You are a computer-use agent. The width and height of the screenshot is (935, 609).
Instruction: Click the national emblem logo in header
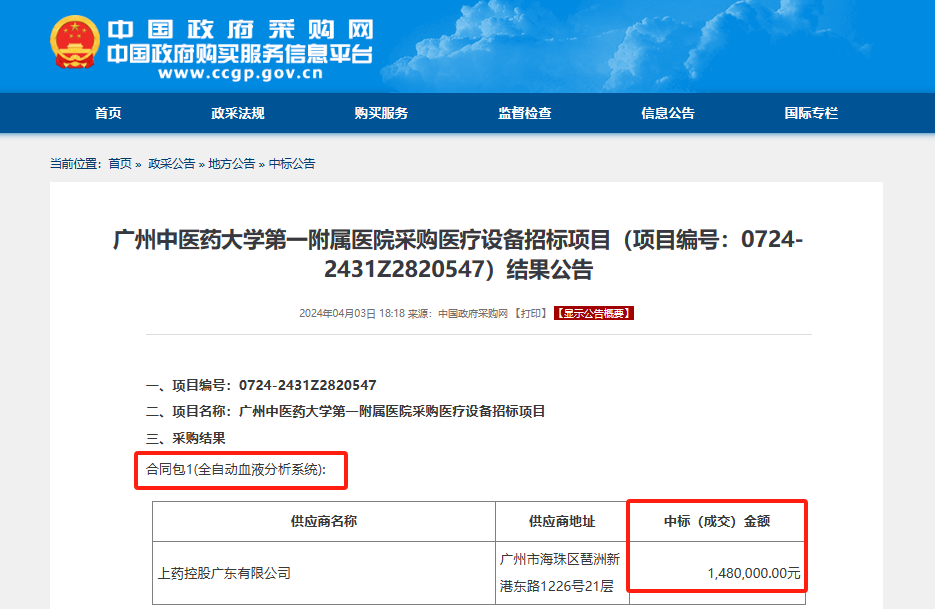click(75, 43)
